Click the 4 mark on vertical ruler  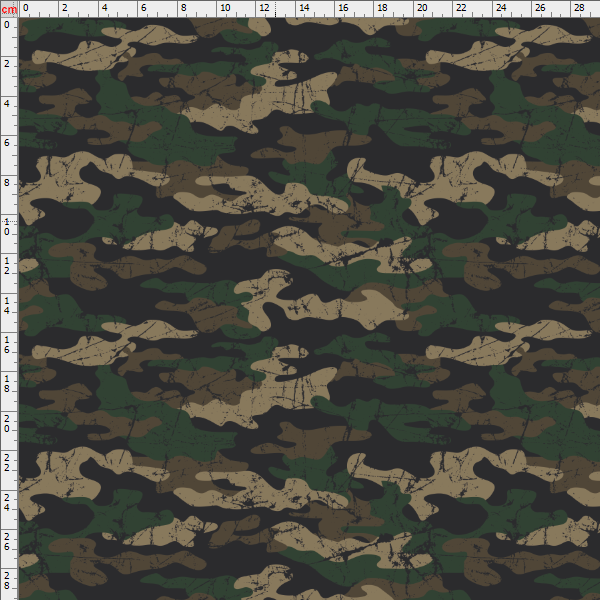(x=7, y=103)
